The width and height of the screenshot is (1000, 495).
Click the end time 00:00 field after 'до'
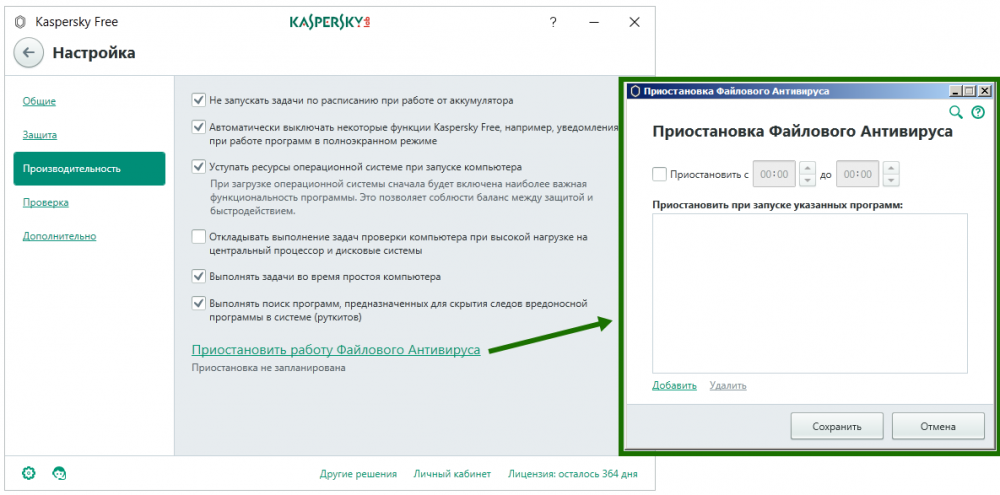(858, 174)
